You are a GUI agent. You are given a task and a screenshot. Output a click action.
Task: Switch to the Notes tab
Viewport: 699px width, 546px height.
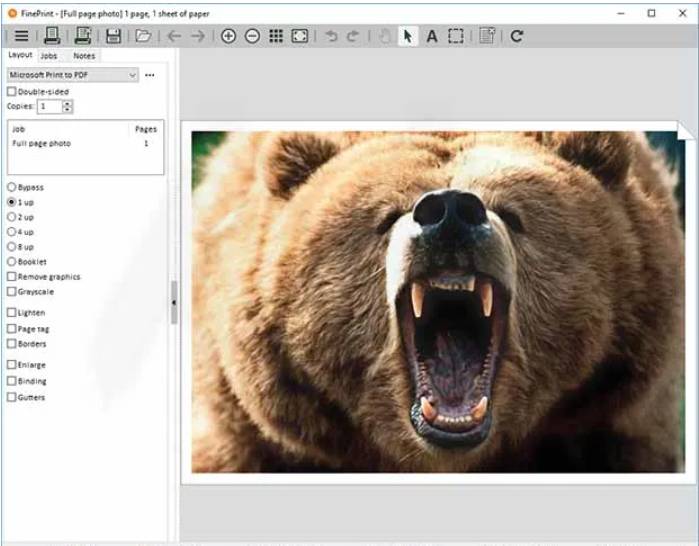tap(84, 56)
